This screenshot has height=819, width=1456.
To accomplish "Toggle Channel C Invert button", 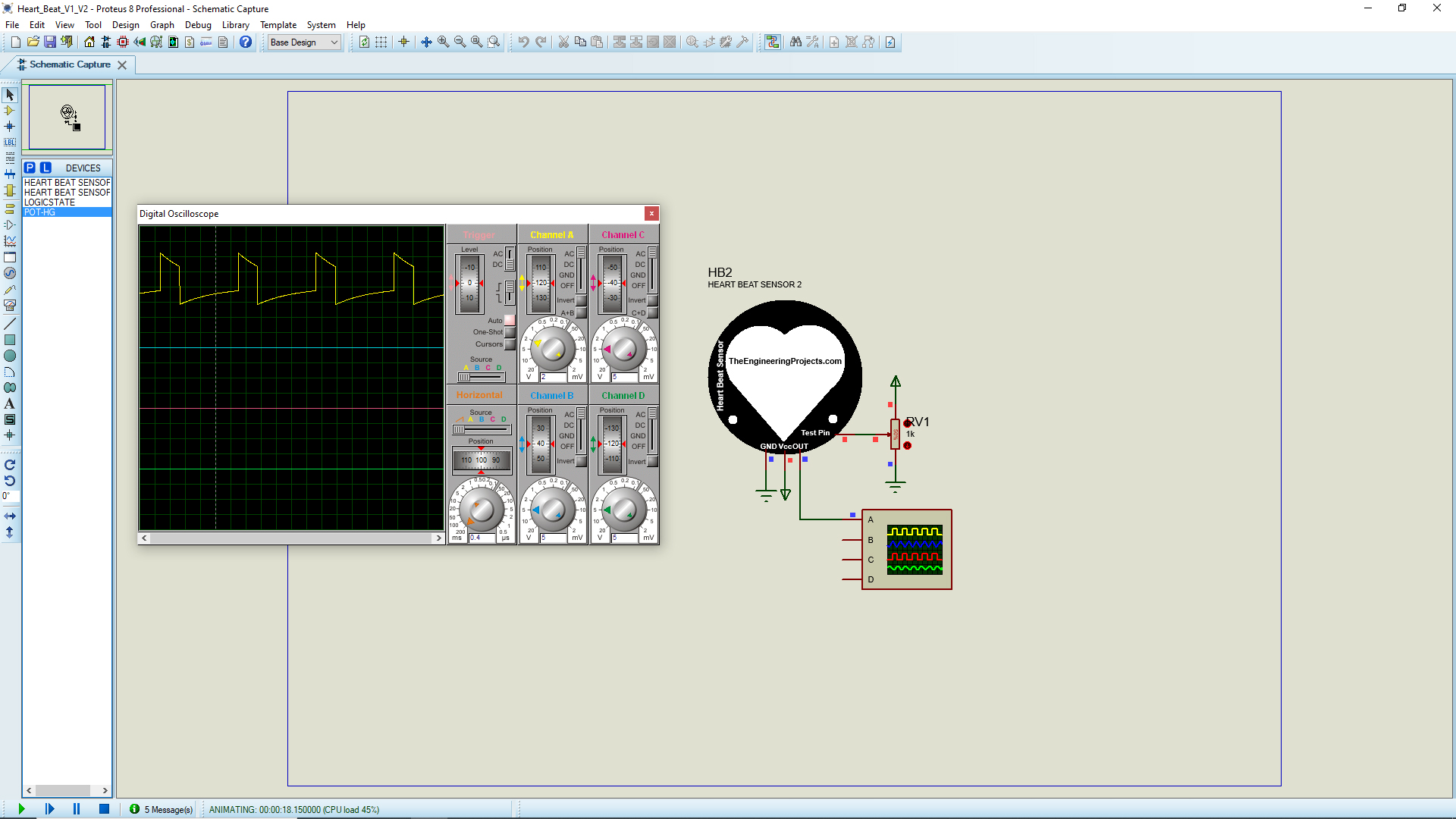I will [652, 301].
